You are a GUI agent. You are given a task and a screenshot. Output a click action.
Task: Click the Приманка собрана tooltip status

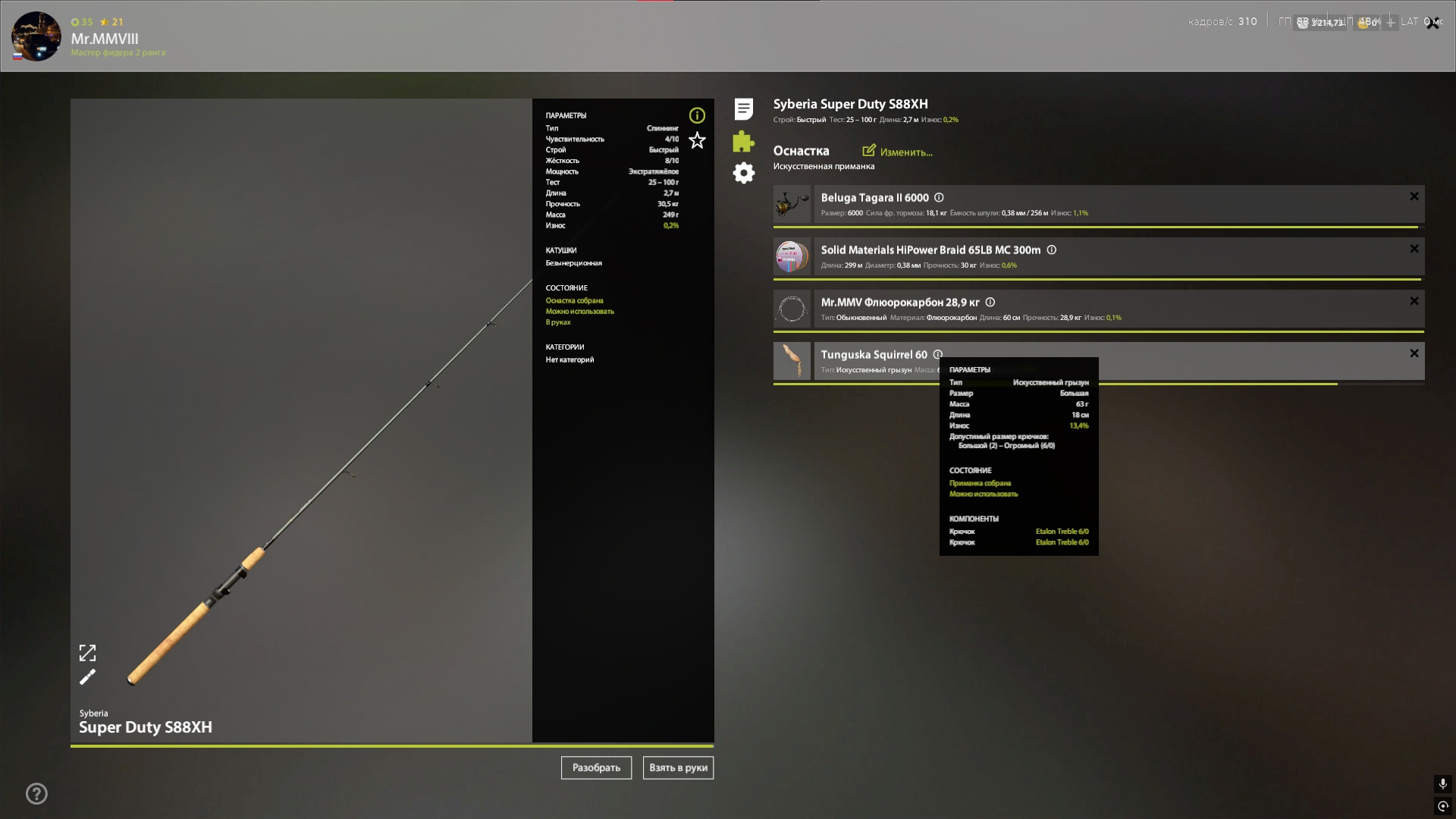coord(980,483)
